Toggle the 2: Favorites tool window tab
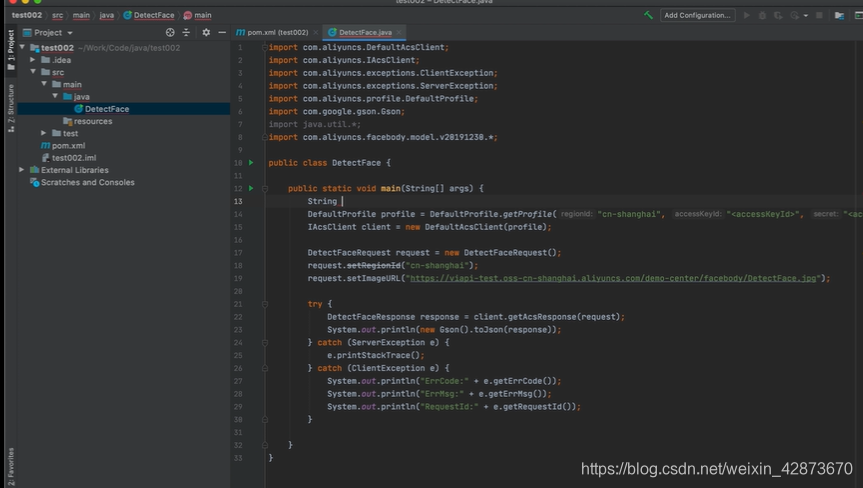 coord(11,467)
